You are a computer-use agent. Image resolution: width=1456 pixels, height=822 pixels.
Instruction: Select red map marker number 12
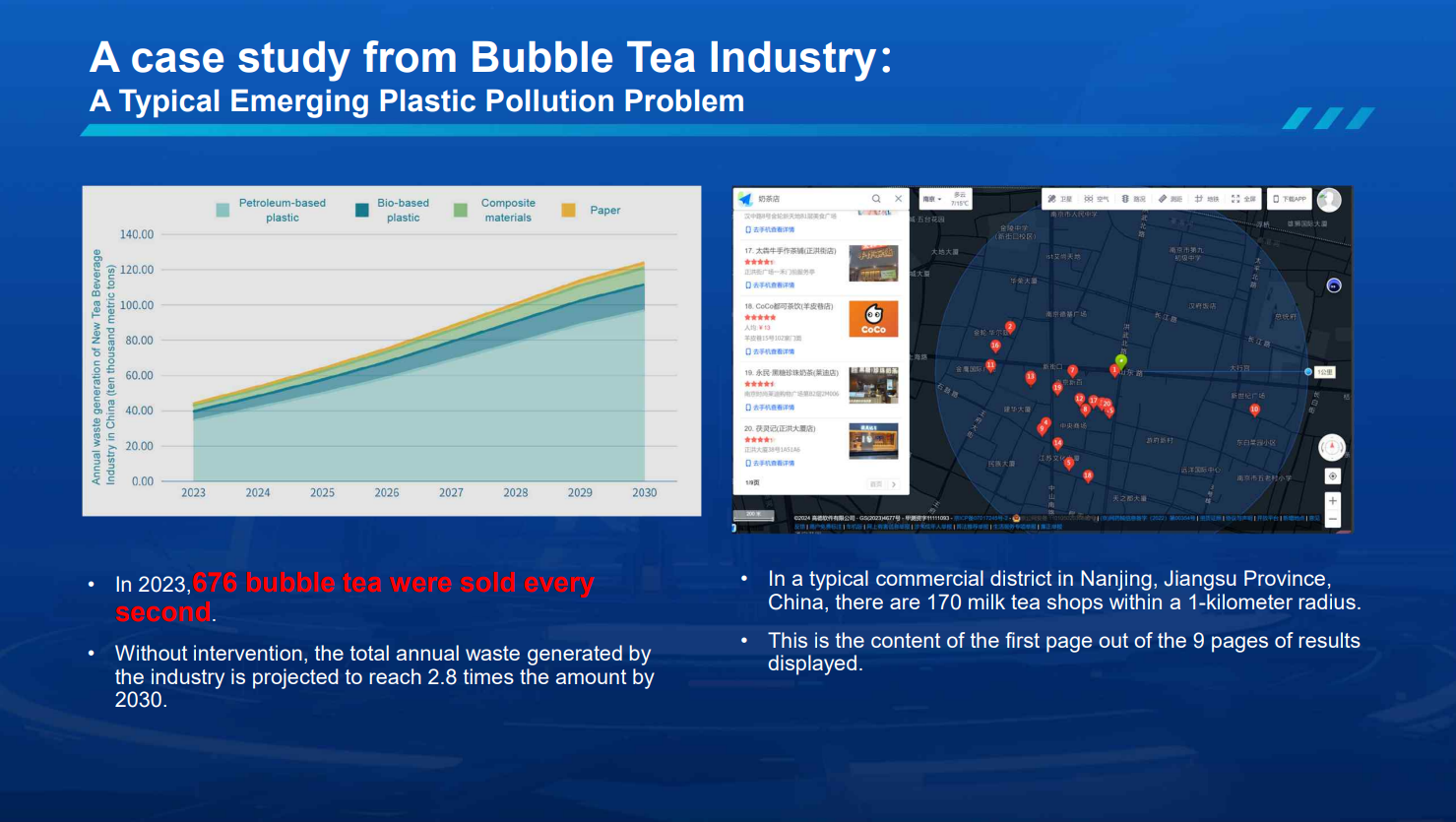[x=1079, y=399]
